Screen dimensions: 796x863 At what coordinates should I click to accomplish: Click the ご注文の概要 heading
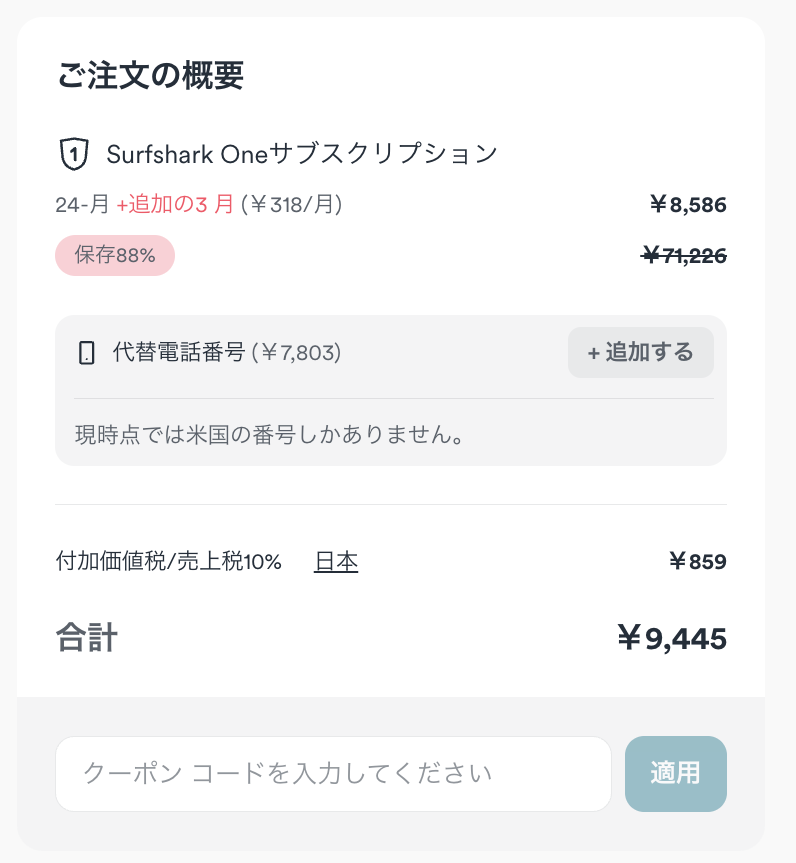[151, 76]
